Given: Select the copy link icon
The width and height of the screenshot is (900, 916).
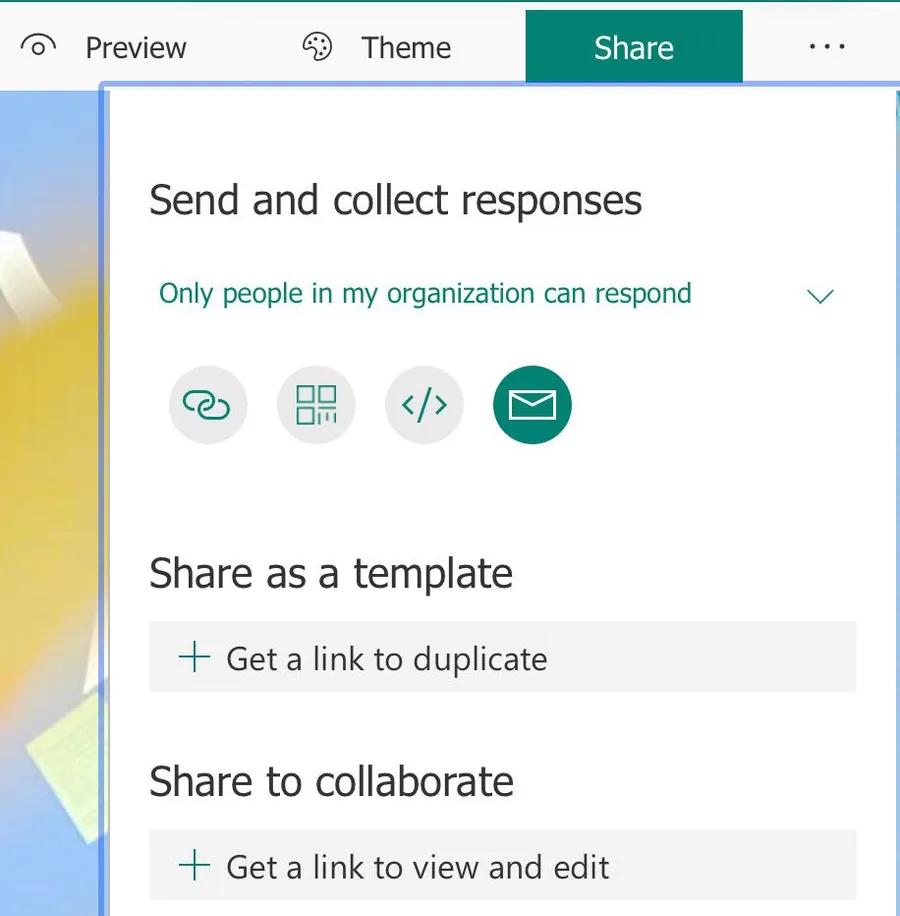Looking at the screenshot, I should tap(208, 405).
